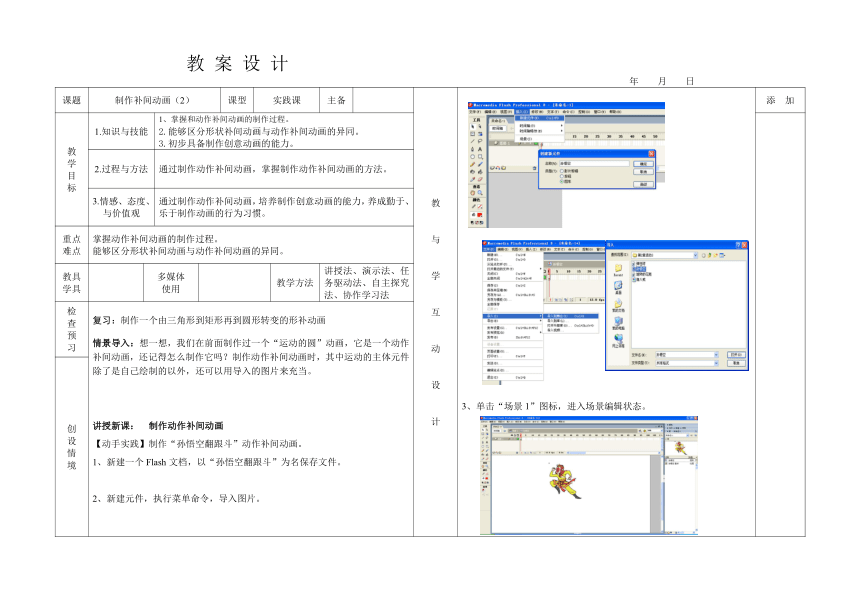Click the bold heading 情景导入

pyautogui.click(x=111, y=343)
